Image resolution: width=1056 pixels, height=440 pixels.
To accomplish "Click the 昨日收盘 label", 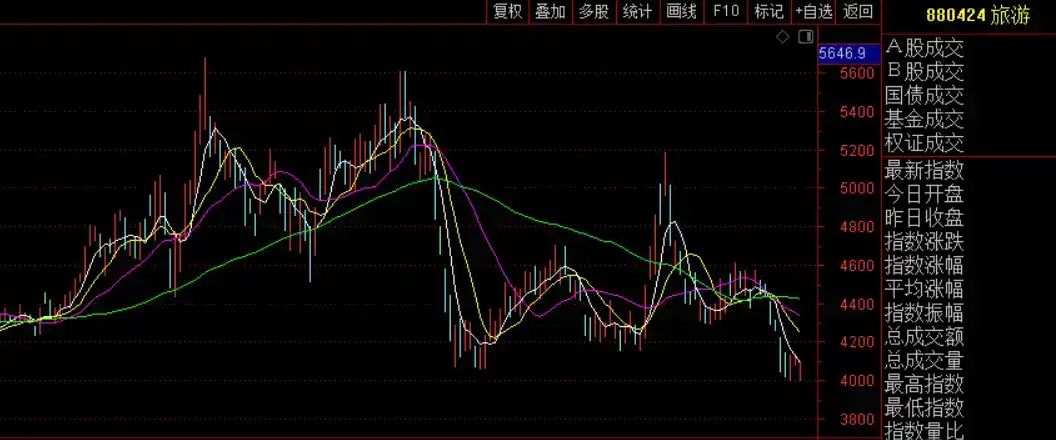I will 924,218.
